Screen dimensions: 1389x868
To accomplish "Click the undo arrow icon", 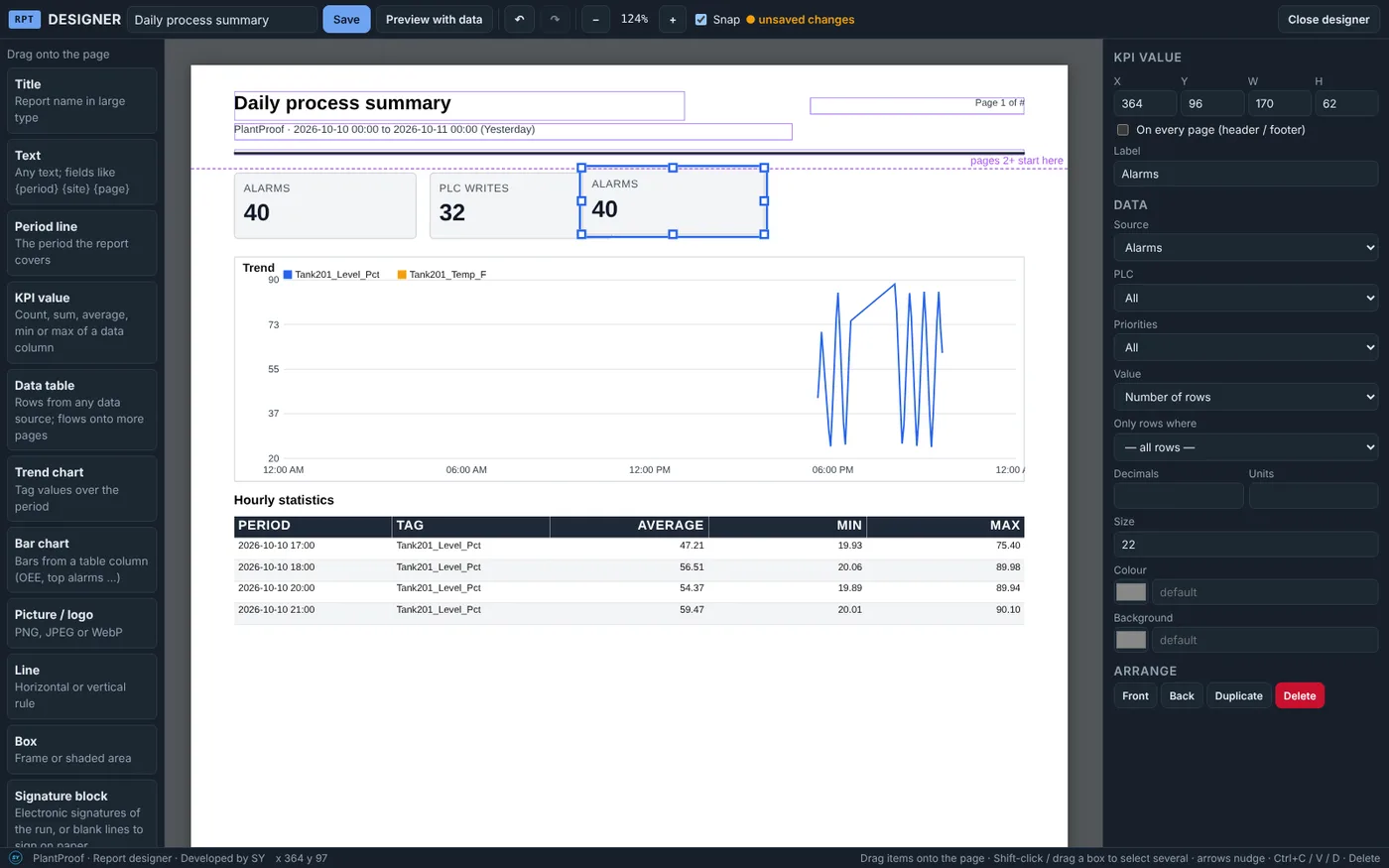I will pyautogui.click(x=519, y=19).
